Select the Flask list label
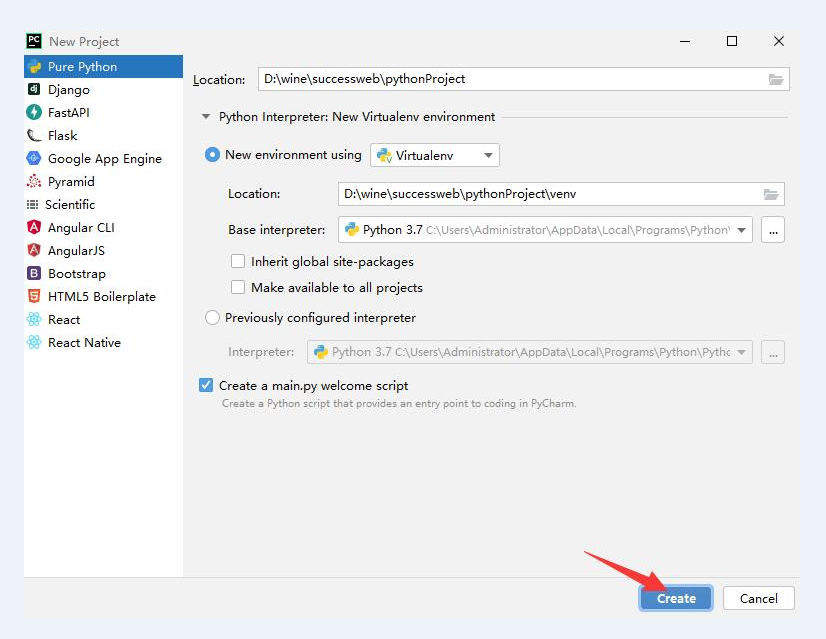The height and width of the screenshot is (639, 826). (63, 135)
